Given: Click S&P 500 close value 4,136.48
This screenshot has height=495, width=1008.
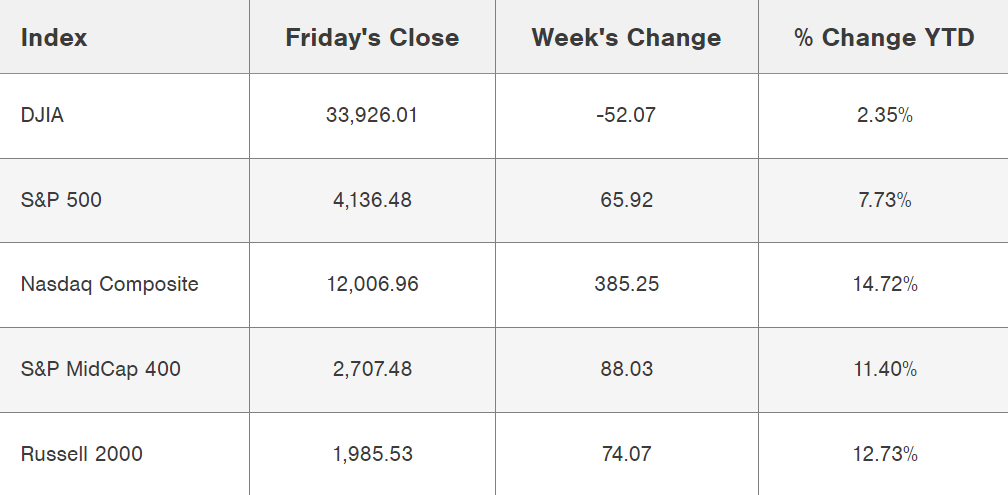Looking at the screenshot, I should 372,200.
